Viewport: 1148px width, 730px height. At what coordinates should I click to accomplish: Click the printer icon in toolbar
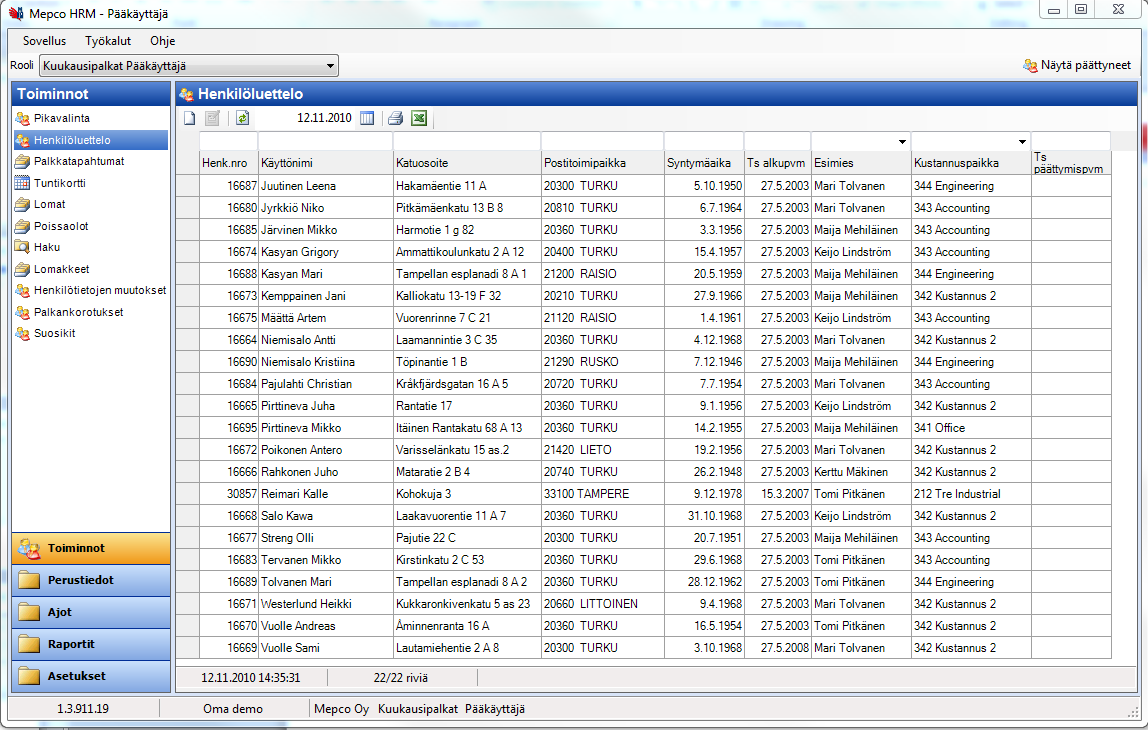click(x=395, y=118)
